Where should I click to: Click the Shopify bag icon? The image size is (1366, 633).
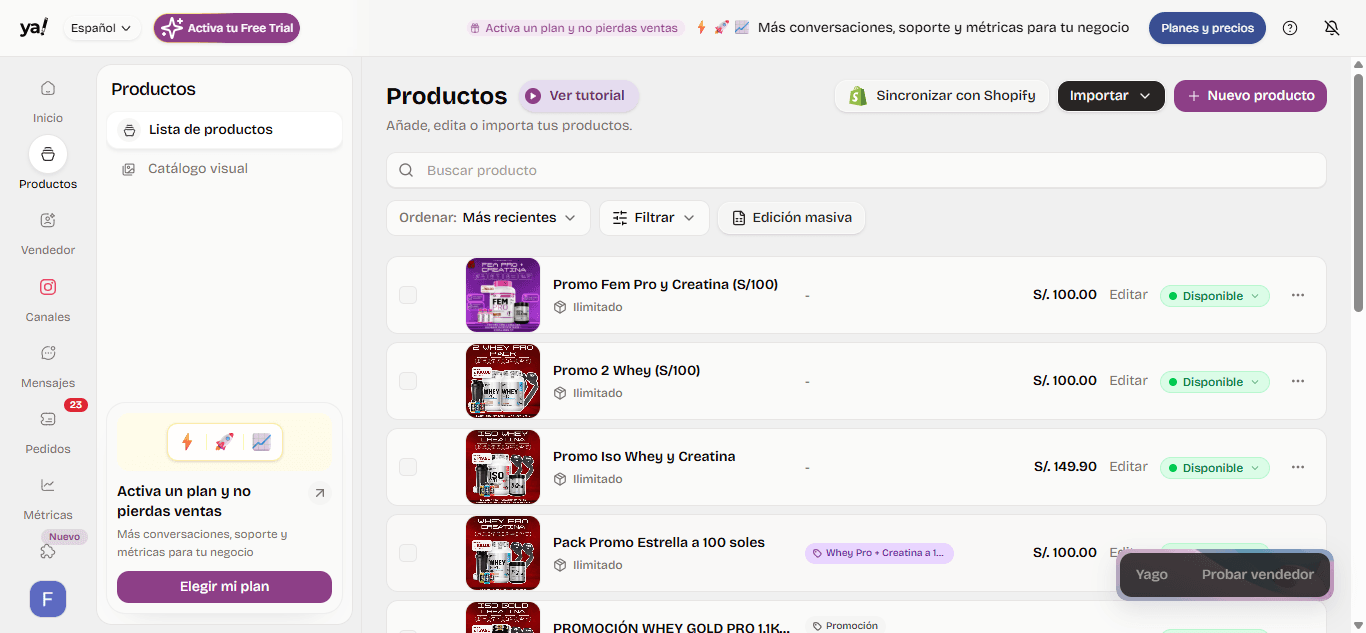pos(857,96)
